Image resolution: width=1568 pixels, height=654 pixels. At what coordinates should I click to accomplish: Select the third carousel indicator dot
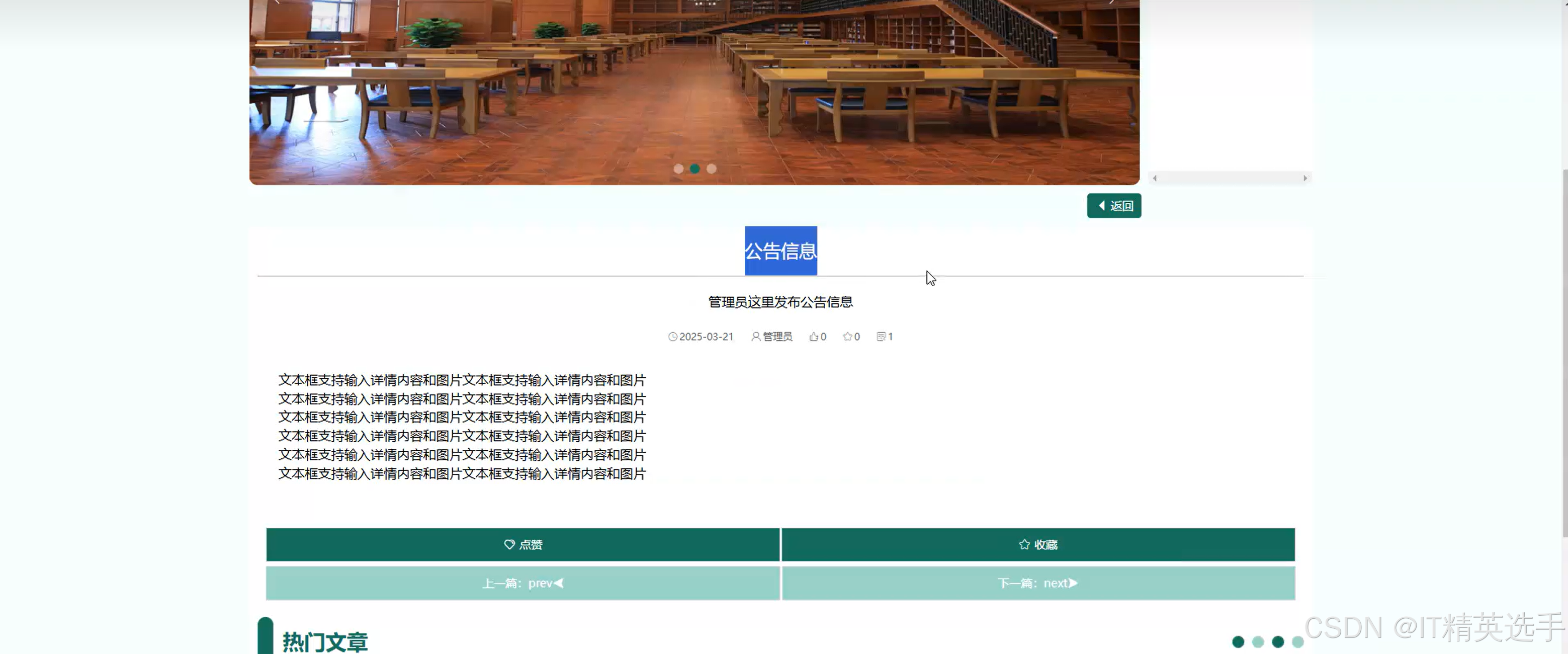[x=712, y=169]
